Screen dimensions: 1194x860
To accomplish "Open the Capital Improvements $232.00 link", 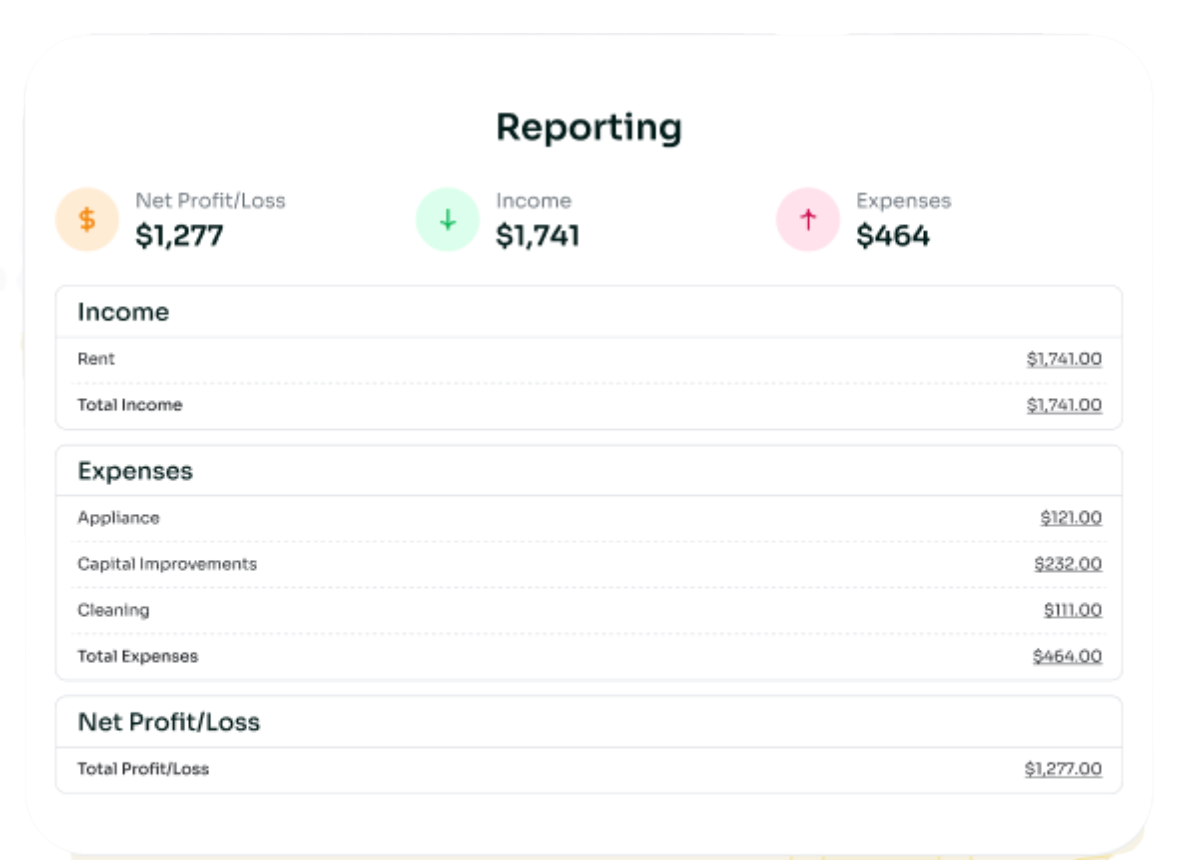I will coord(1068,564).
